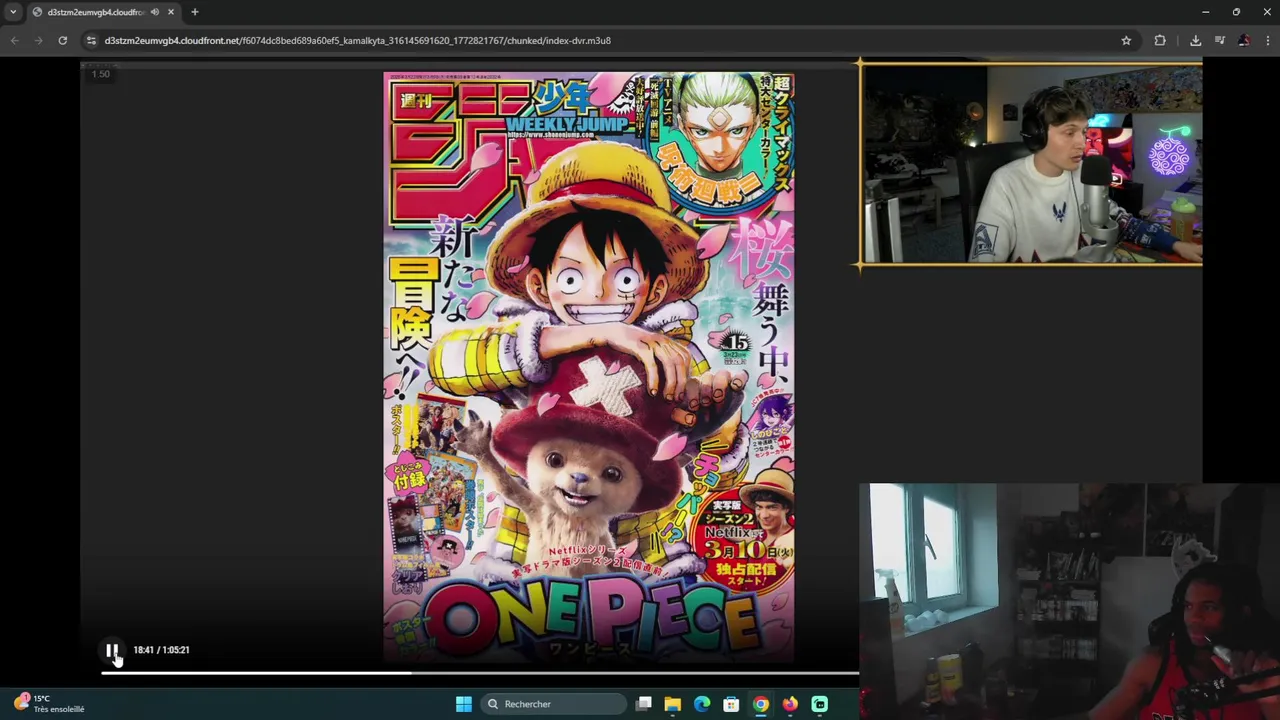Open a new tab with the plus button

click(195, 12)
